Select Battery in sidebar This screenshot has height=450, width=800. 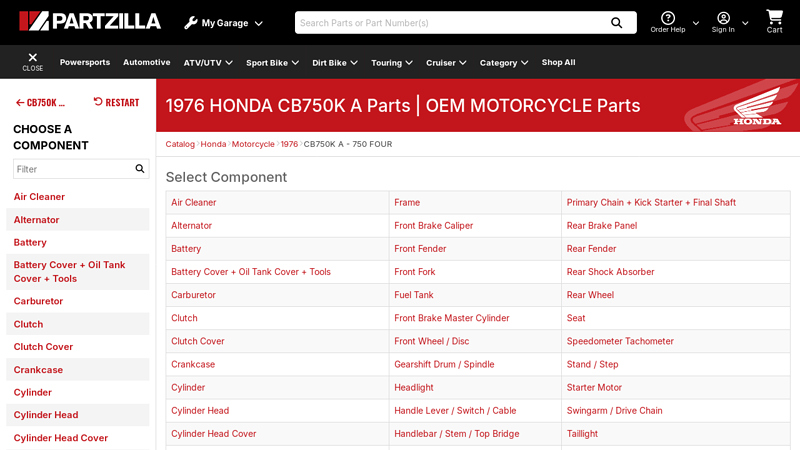pyautogui.click(x=30, y=242)
